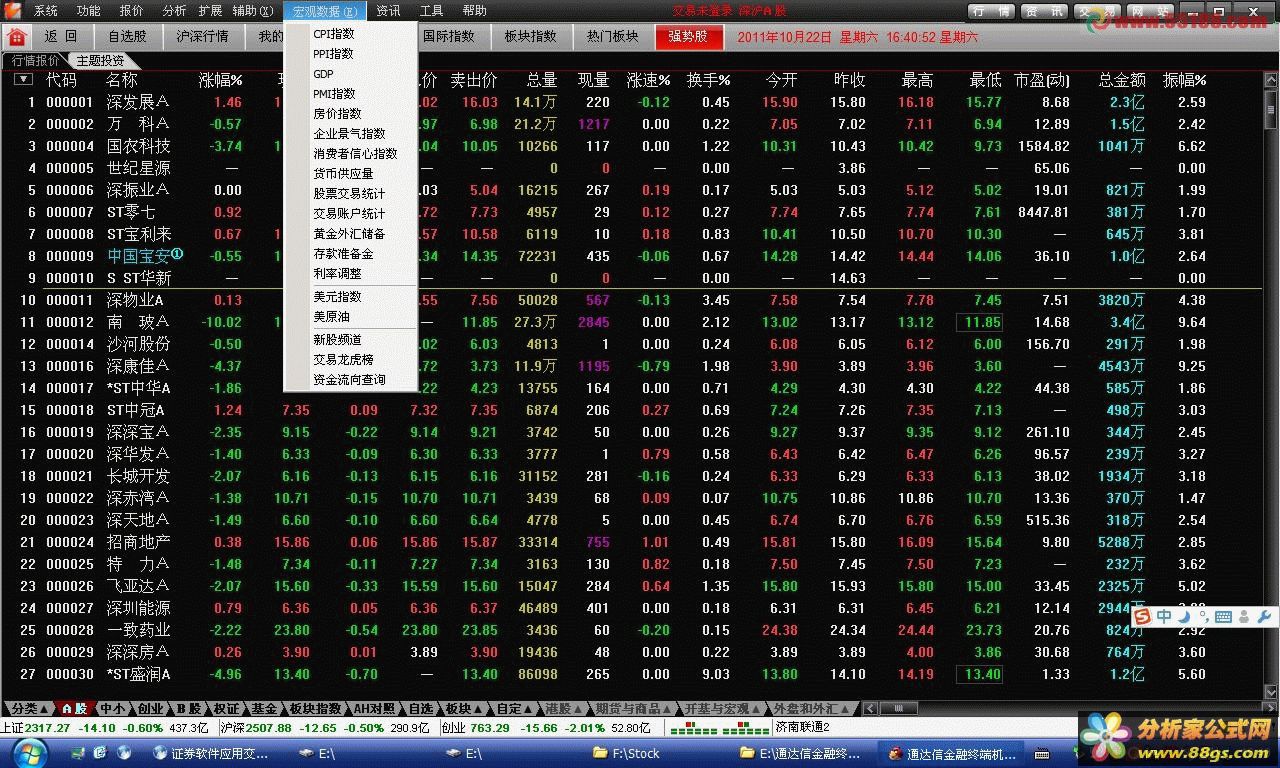Select stock name 深圳能源
Viewport: 1280px width, 768px height.
[139, 608]
